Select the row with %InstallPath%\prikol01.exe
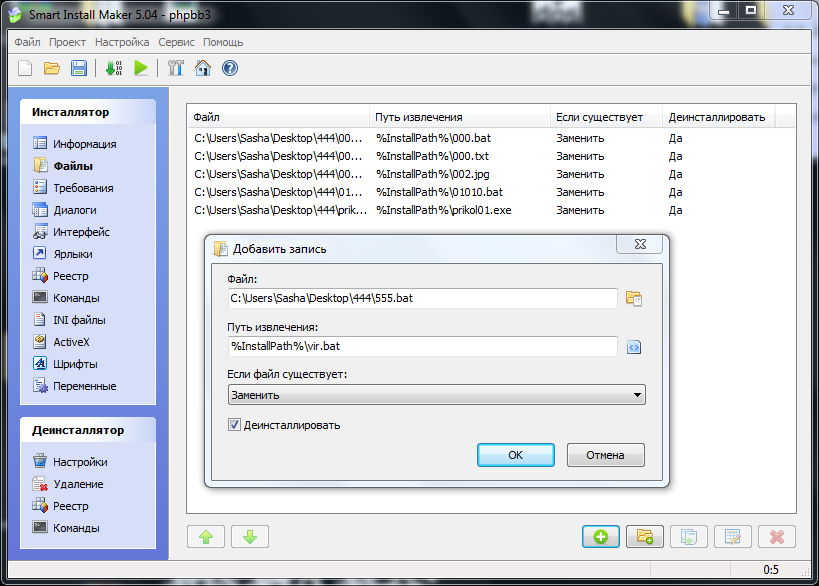Image resolution: width=819 pixels, height=586 pixels. pos(491,210)
